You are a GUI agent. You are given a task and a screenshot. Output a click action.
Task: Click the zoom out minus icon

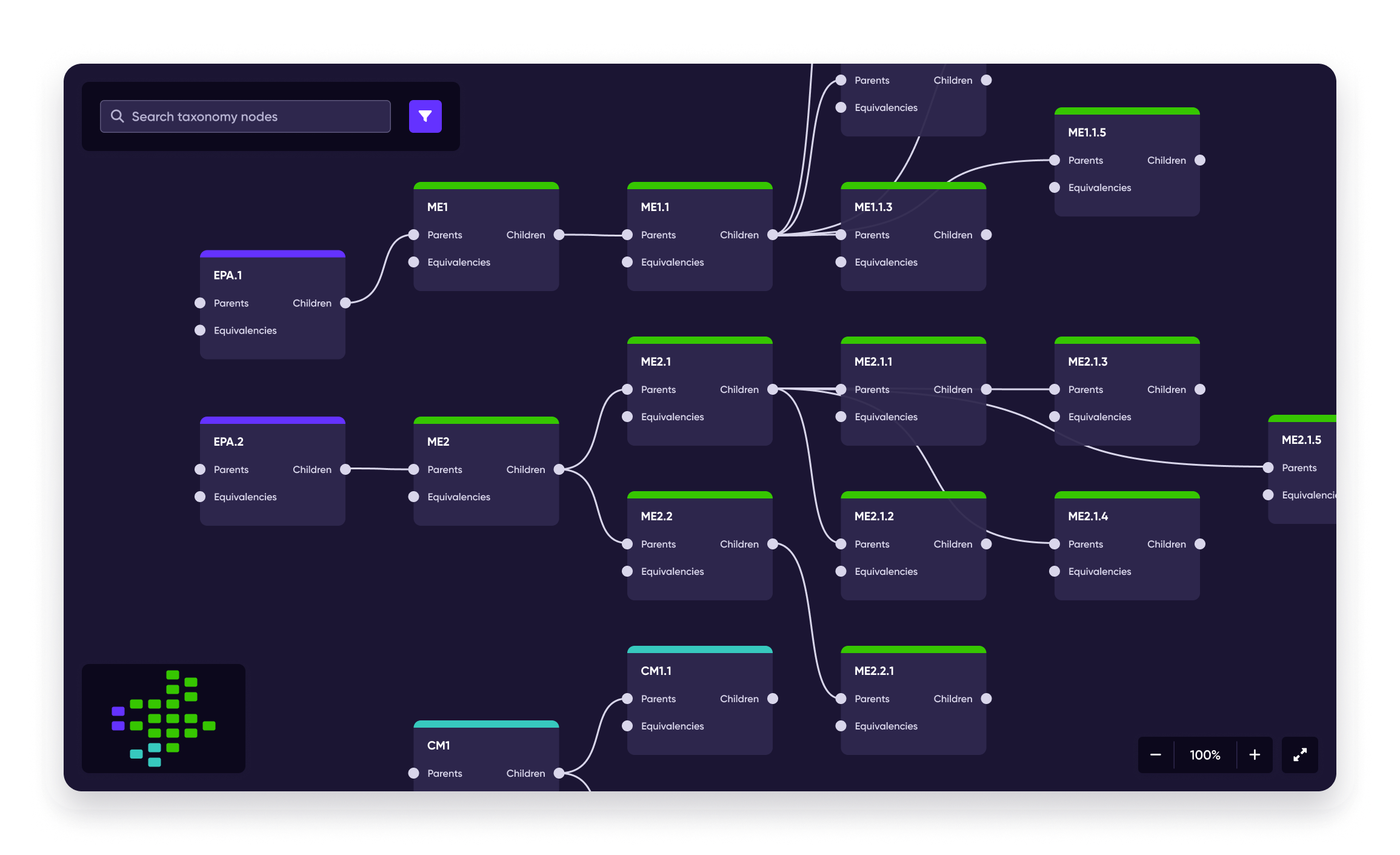1155,755
